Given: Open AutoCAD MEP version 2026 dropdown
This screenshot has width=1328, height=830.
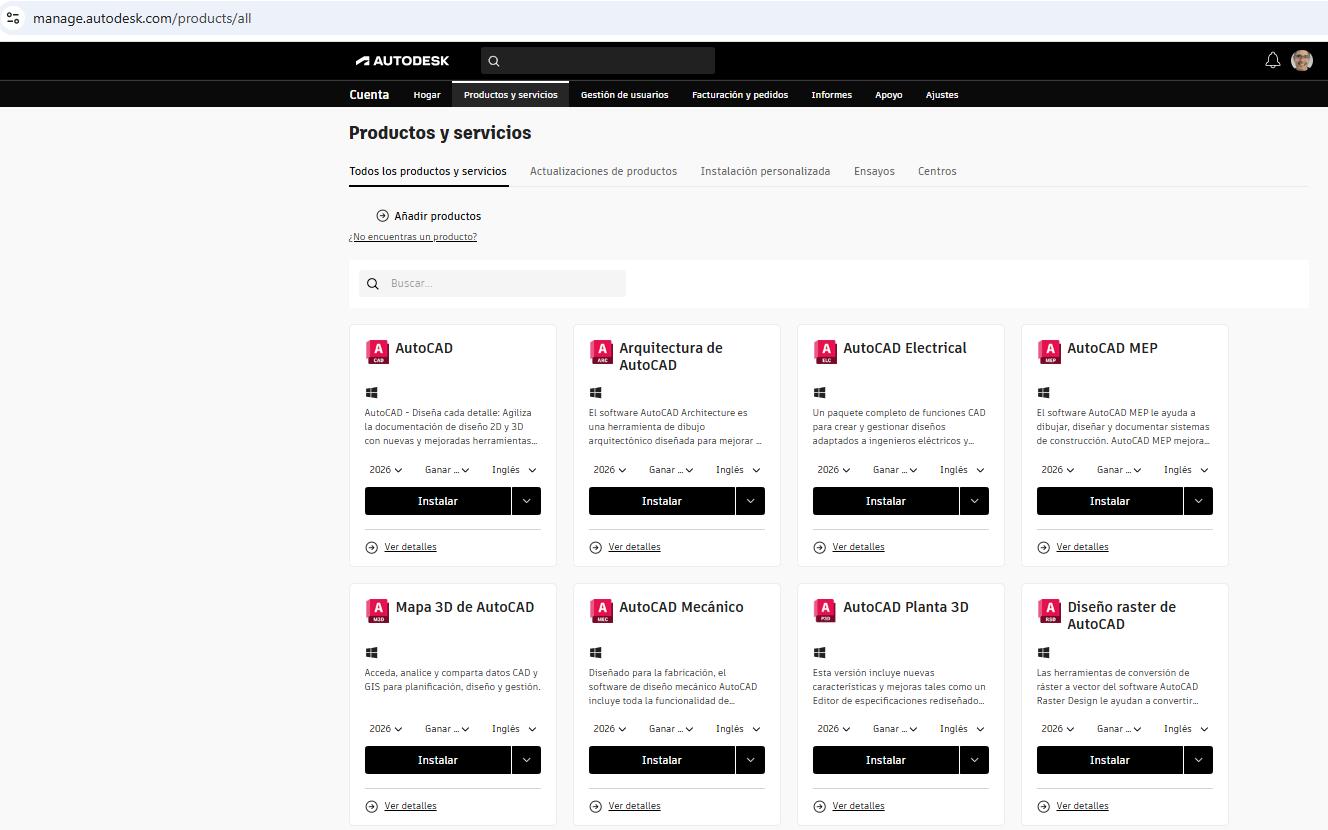Looking at the screenshot, I should pos(1058,470).
